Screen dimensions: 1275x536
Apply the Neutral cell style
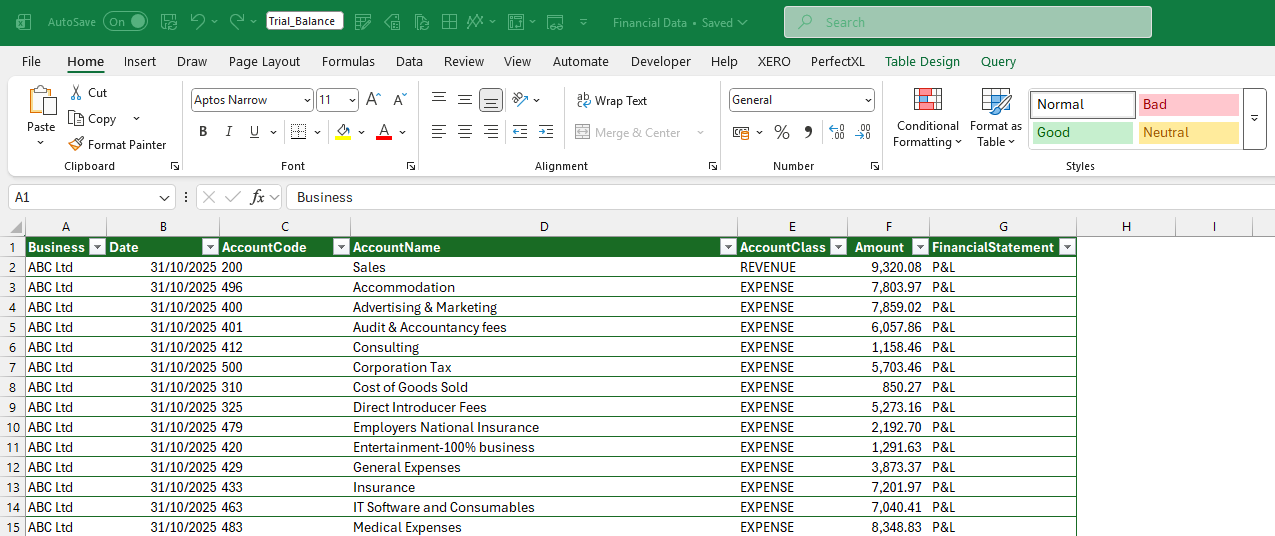tap(1188, 132)
